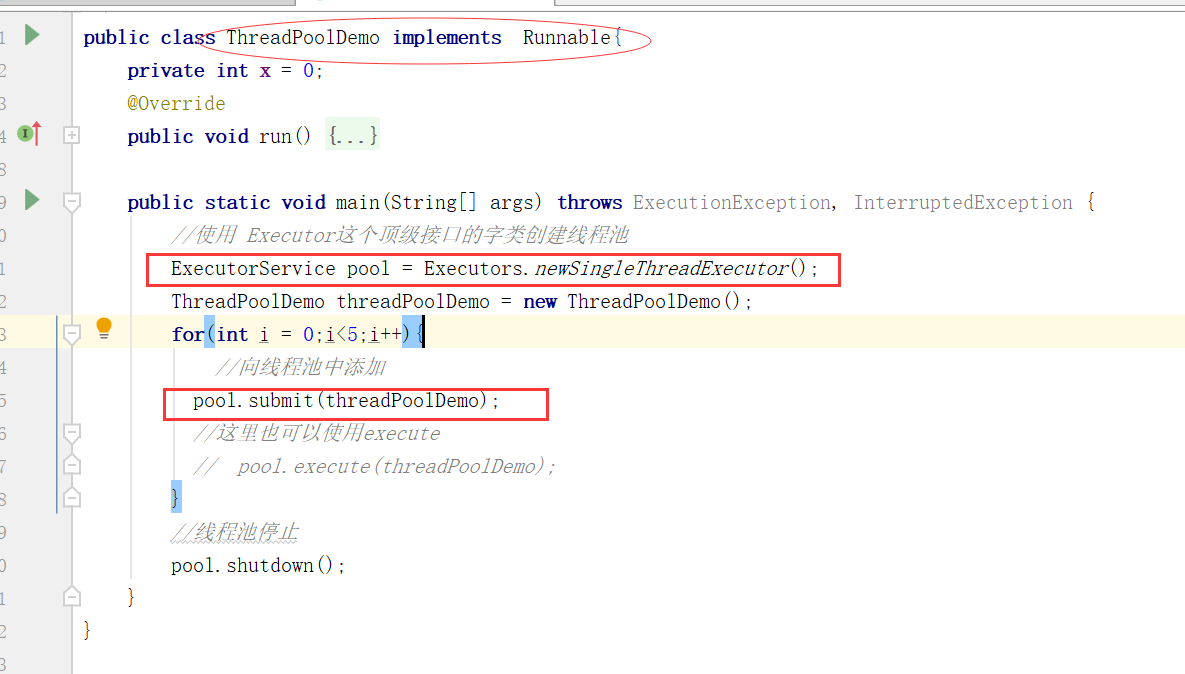Click 'ExecutionException' in throws clause

[x=732, y=203]
